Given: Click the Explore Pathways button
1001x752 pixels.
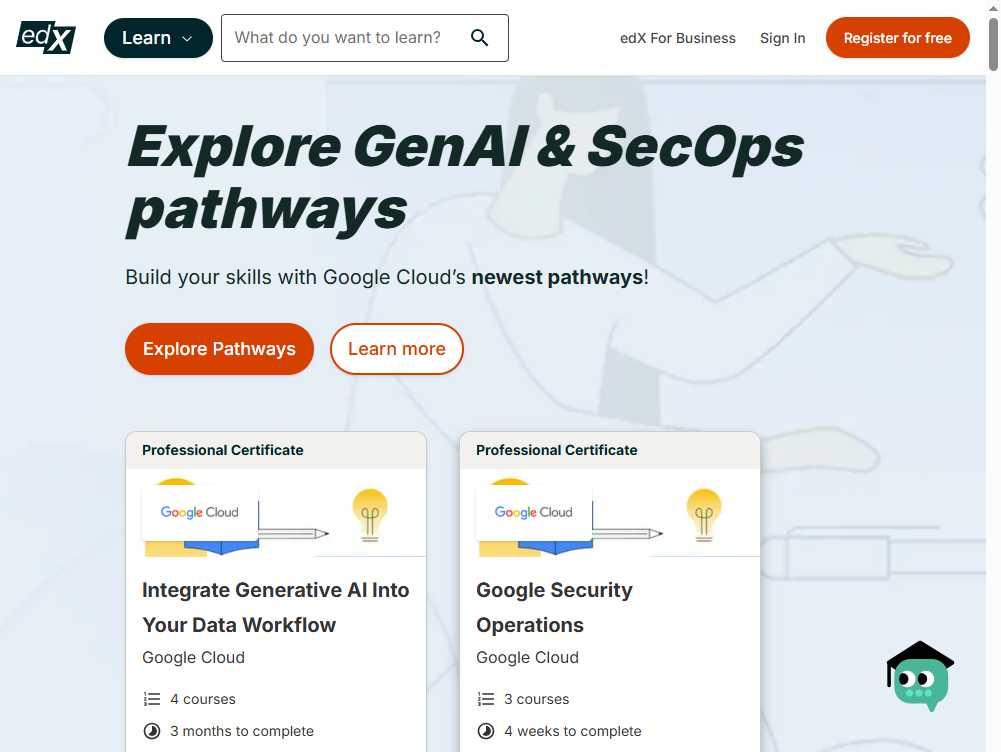Looking at the screenshot, I should (x=219, y=349).
